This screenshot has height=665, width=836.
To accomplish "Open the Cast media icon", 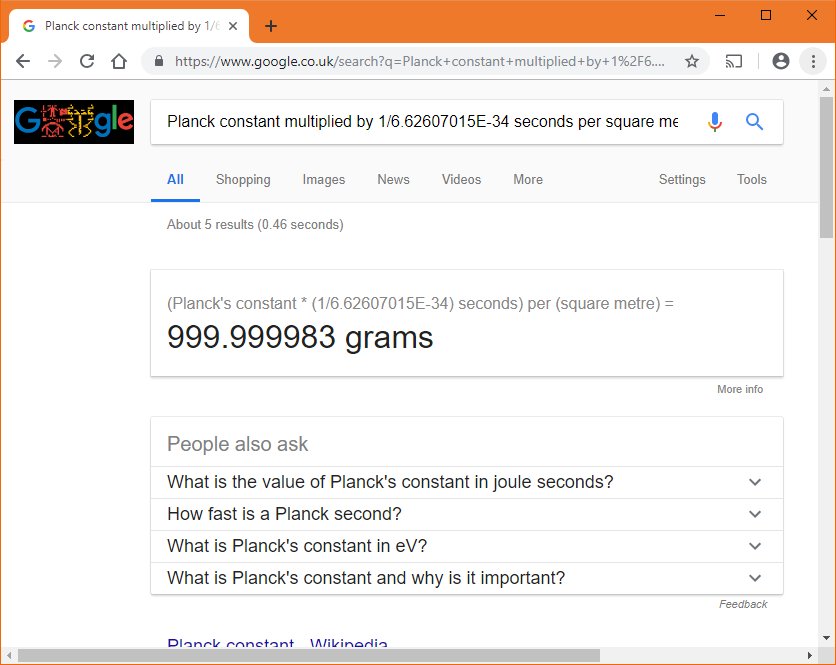I will (x=734, y=61).
